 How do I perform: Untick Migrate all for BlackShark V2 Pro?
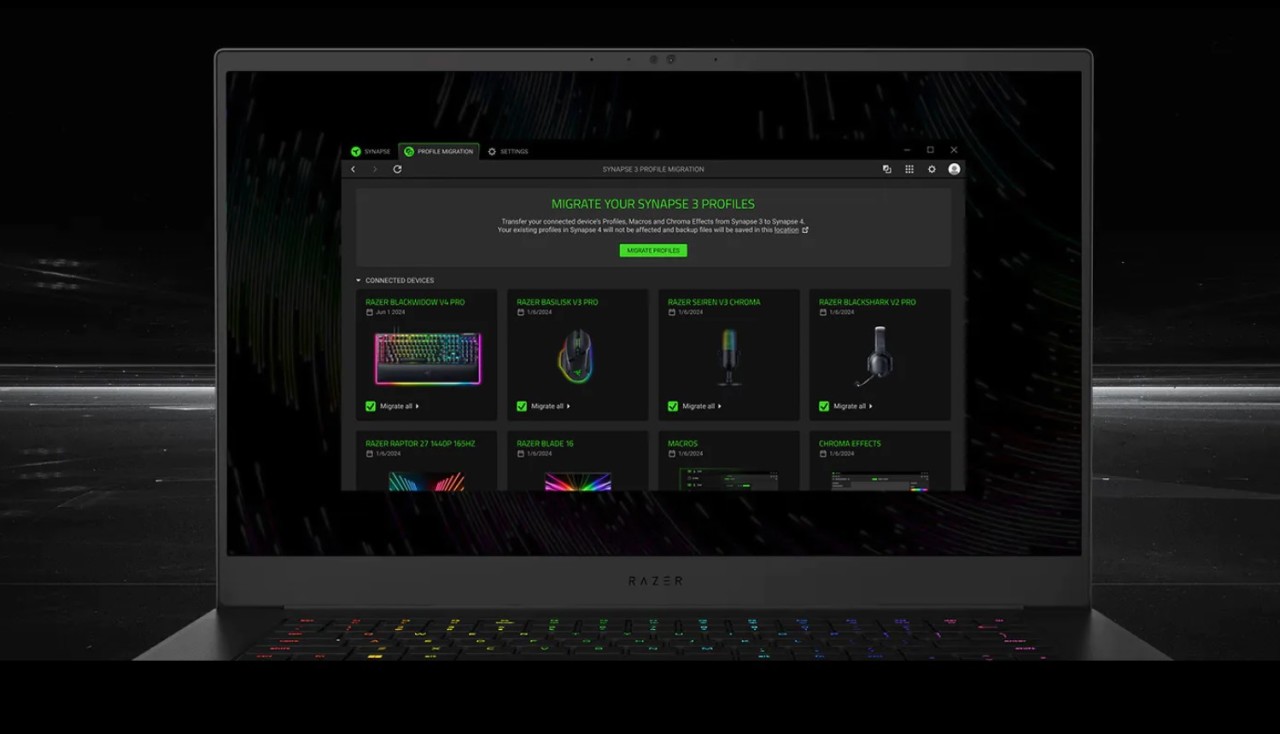tap(824, 406)
